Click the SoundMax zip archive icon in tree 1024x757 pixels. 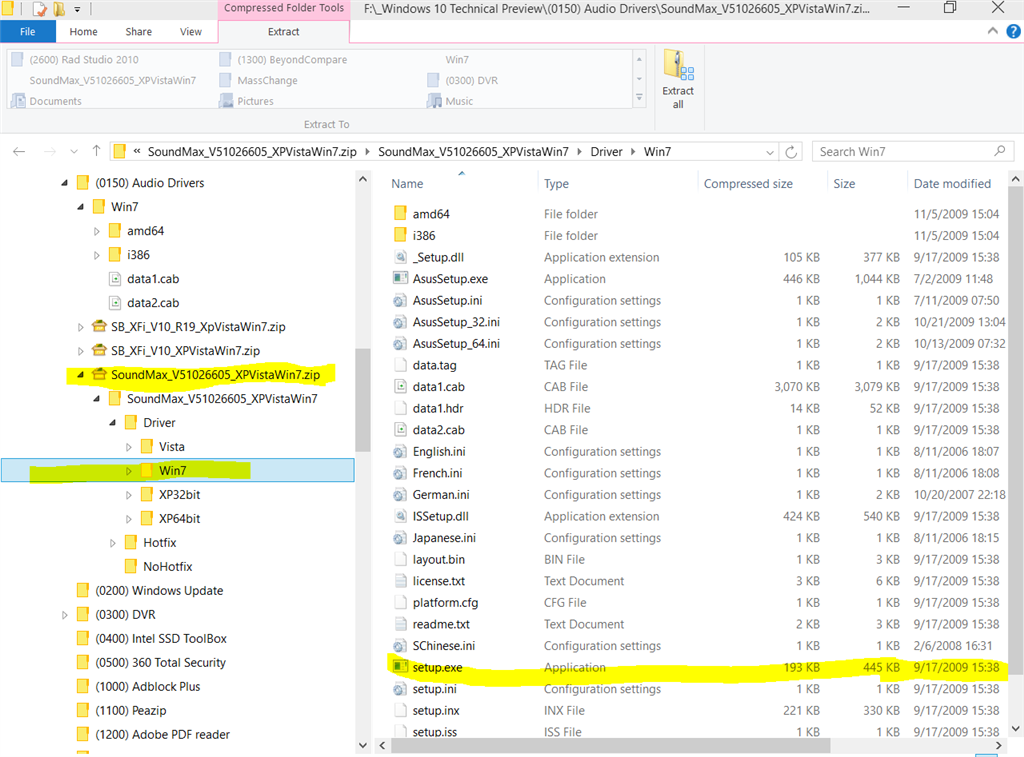99,374
